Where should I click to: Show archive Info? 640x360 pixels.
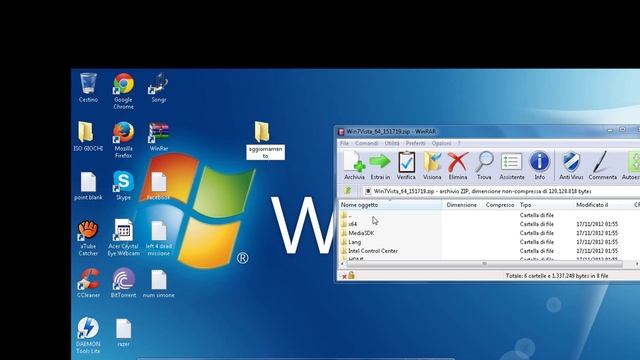click(540, 165)
